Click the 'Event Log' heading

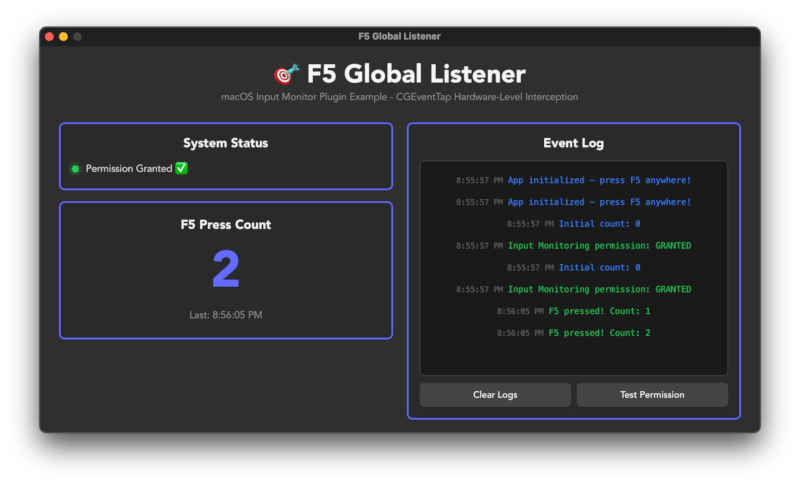click(x=573, y=143)
